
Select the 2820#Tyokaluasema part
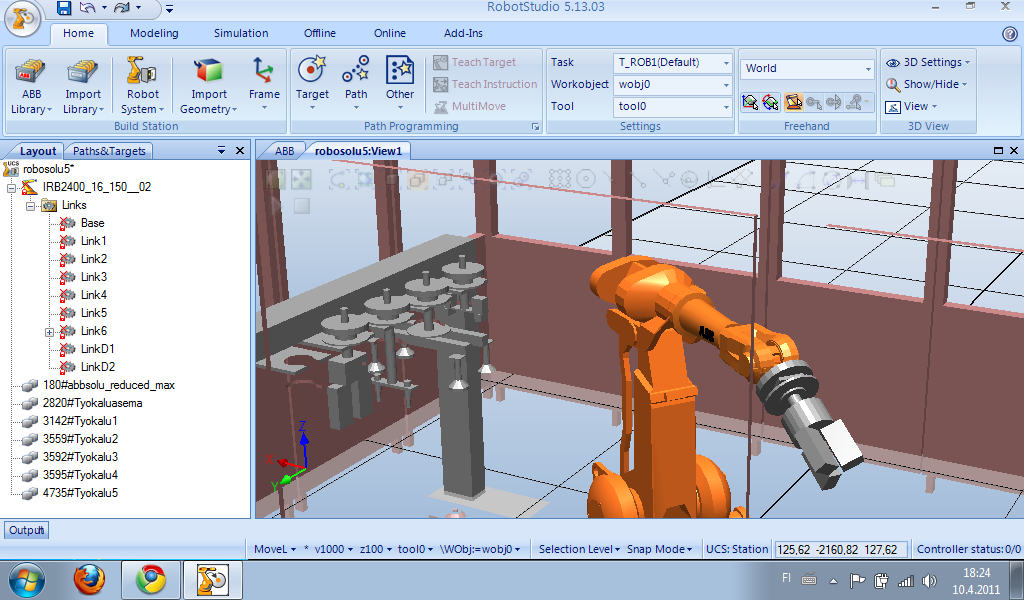point(92,403)
